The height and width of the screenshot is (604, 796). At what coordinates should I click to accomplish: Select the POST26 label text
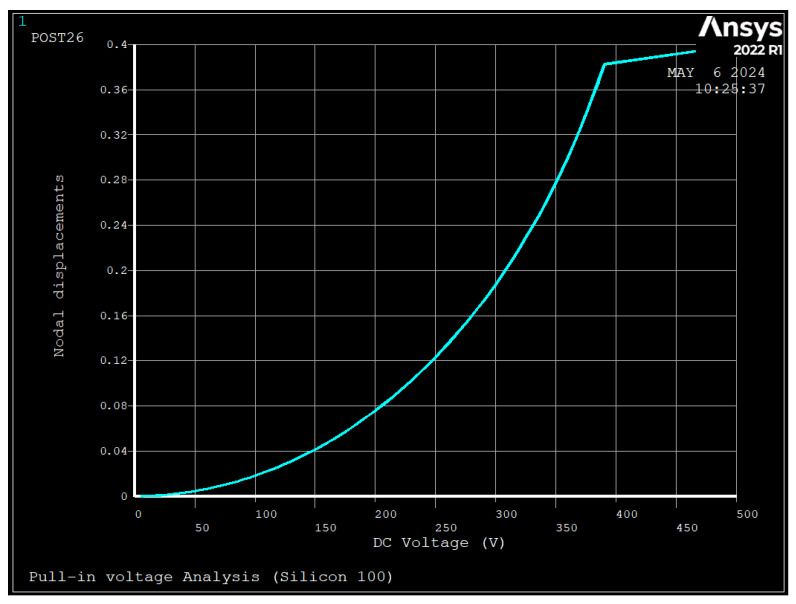tap(57, 38)
